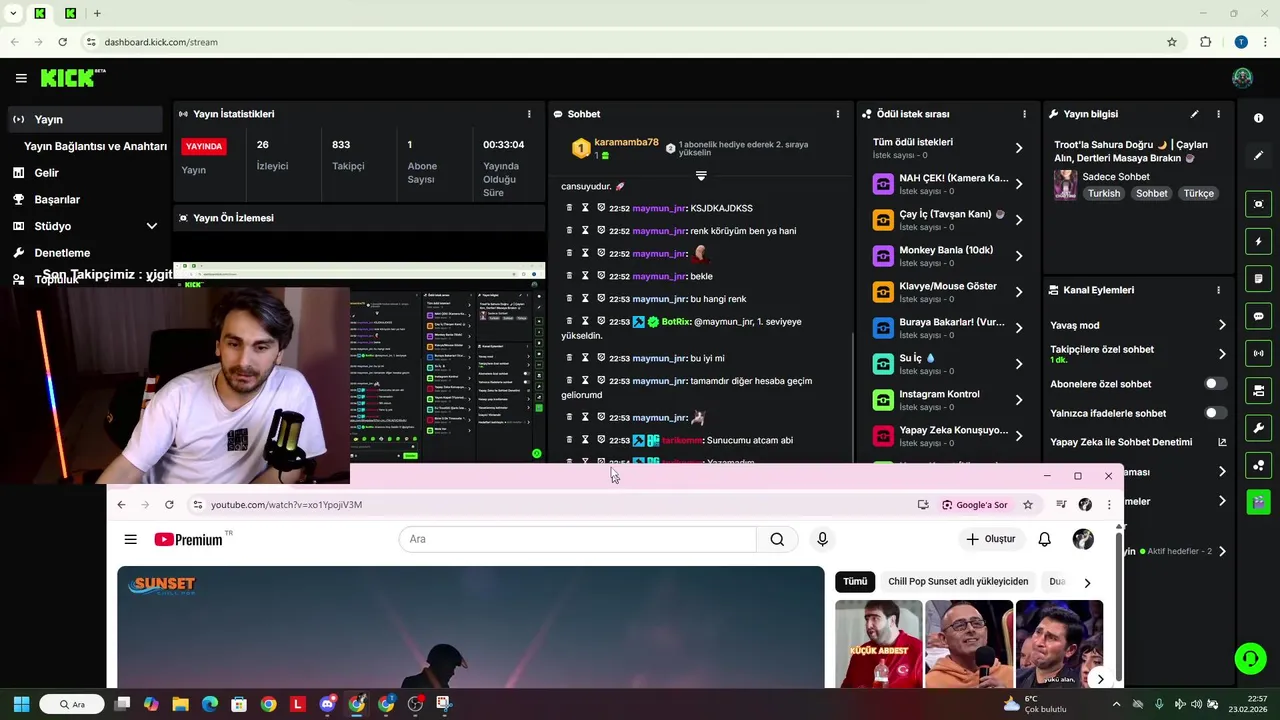Viewport: 1280px width, 720px height.
Task: Click the YouTube search magnifier button
Action: (777, 539)
